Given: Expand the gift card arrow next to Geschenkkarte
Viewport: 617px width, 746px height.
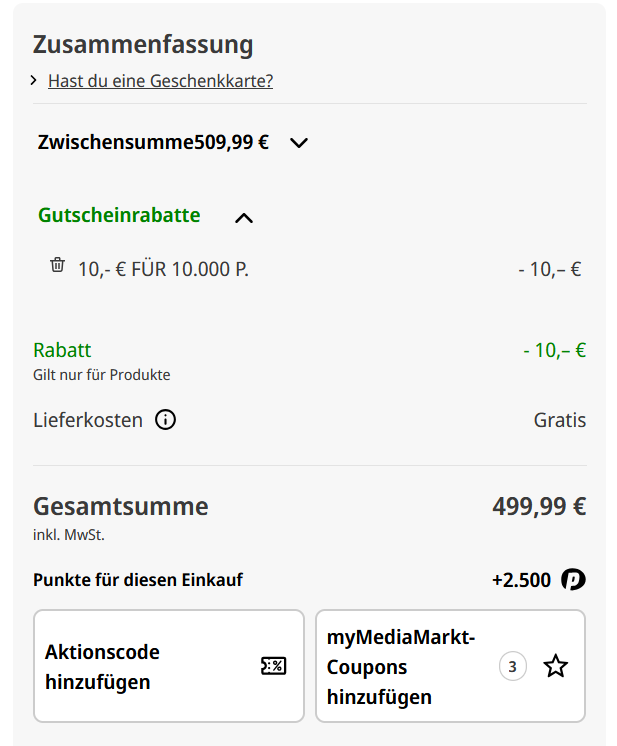Looking at the screenshot, I should point(34,80).
